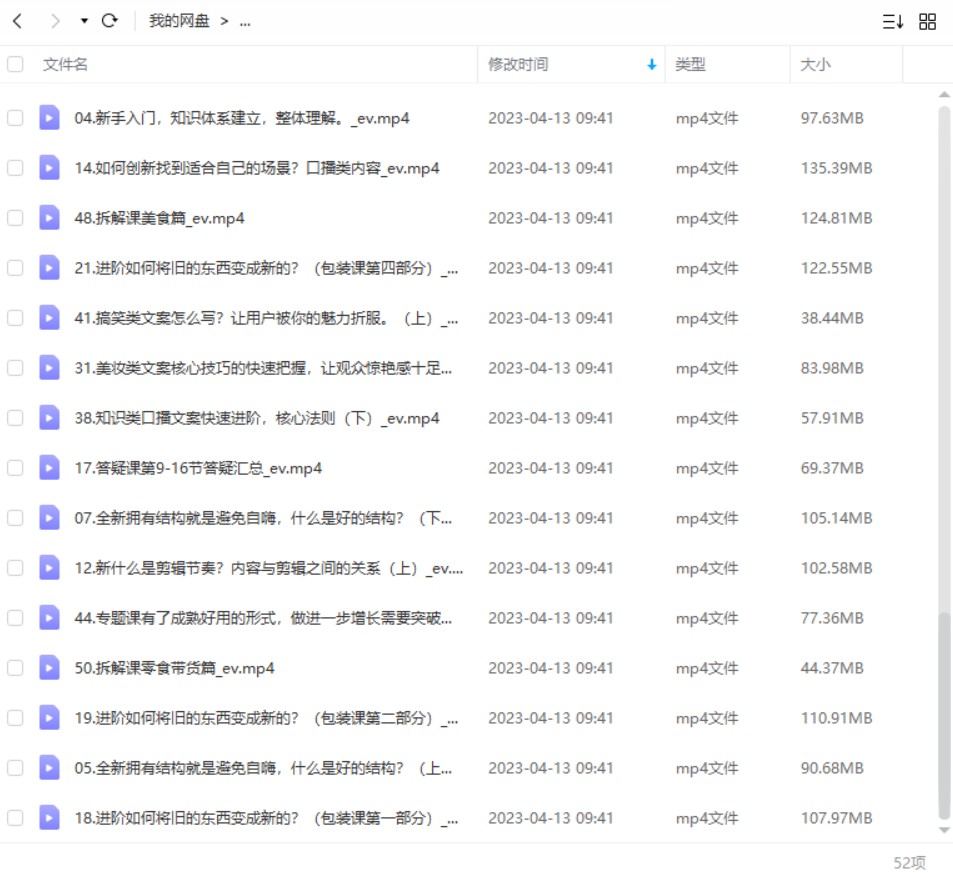Sort by 类型 column header

click(690, 64)
